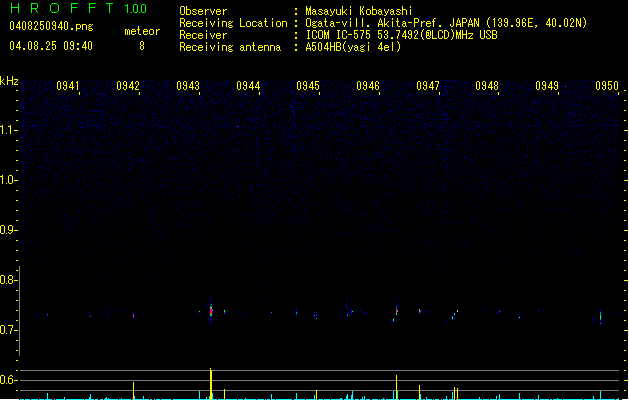This screenshot has height=400, width=629.
Task: Click the 0942 time marker
Action: point(128,85)
